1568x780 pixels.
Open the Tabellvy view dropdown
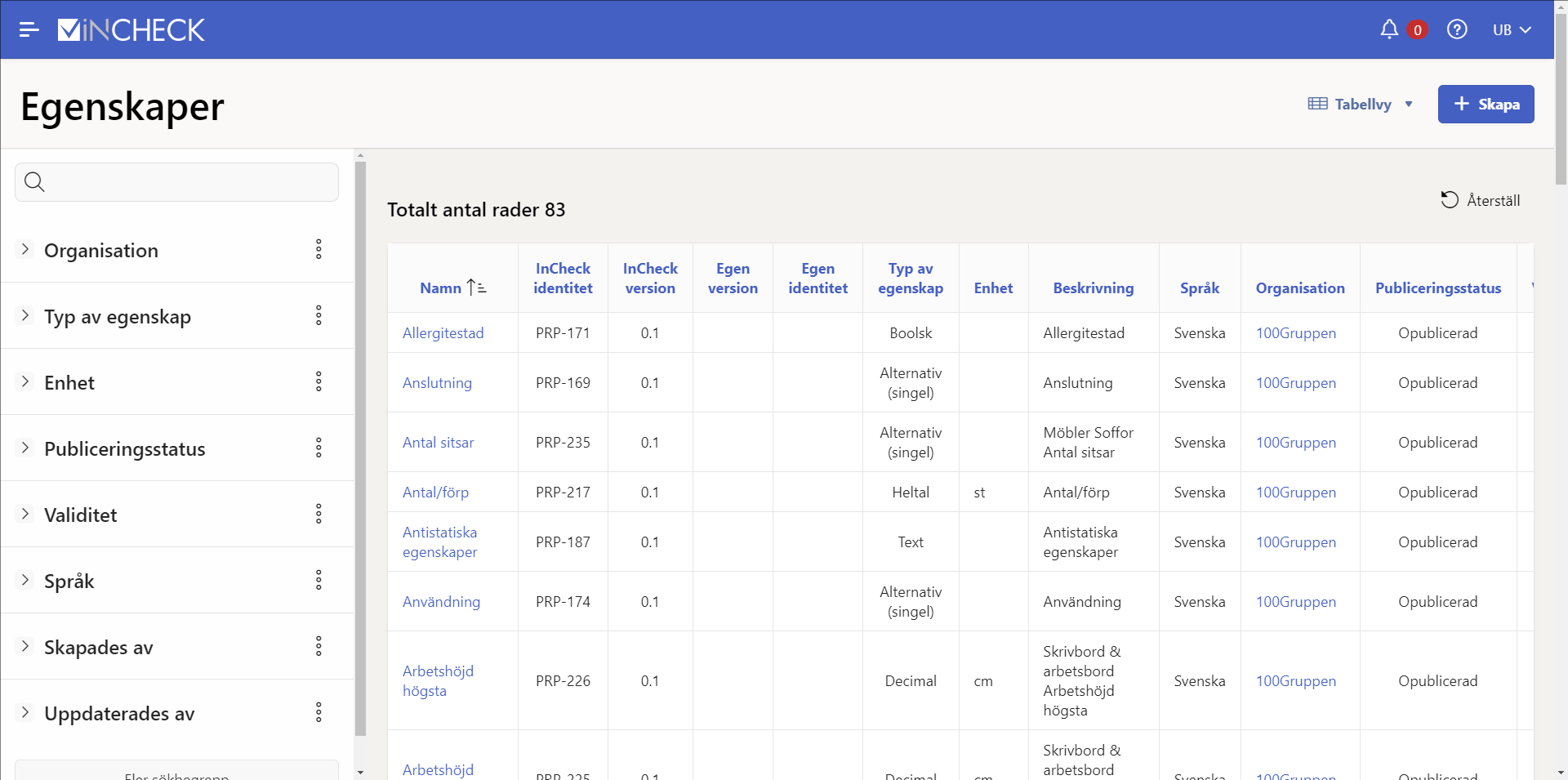[1361, 105]
